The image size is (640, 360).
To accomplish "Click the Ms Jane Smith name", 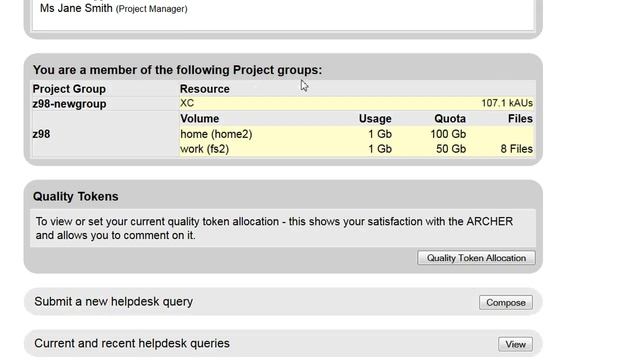I will [x=76, y=8].
